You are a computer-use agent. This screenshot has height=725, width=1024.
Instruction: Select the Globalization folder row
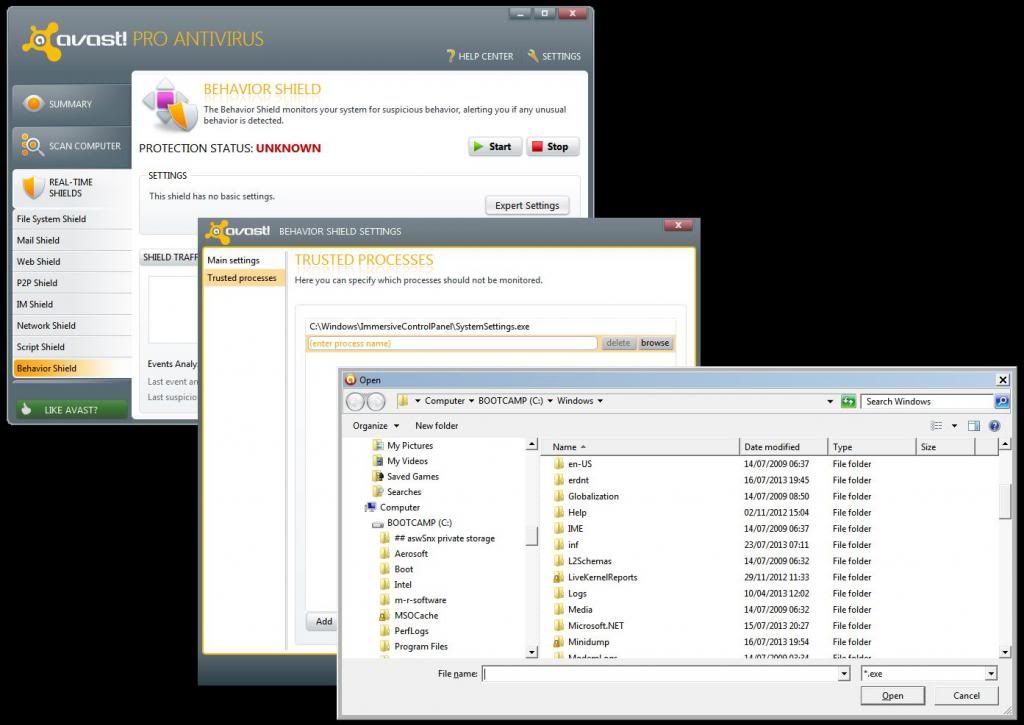tap(771, 496)
